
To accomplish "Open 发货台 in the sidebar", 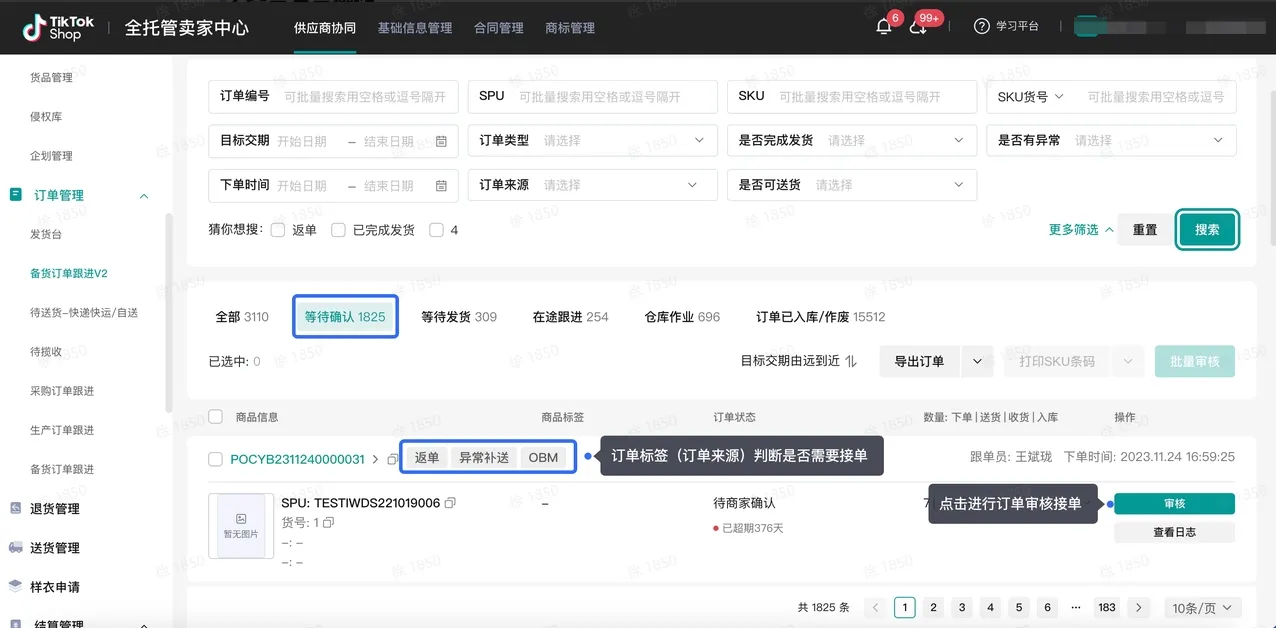I will pos(46,234).
